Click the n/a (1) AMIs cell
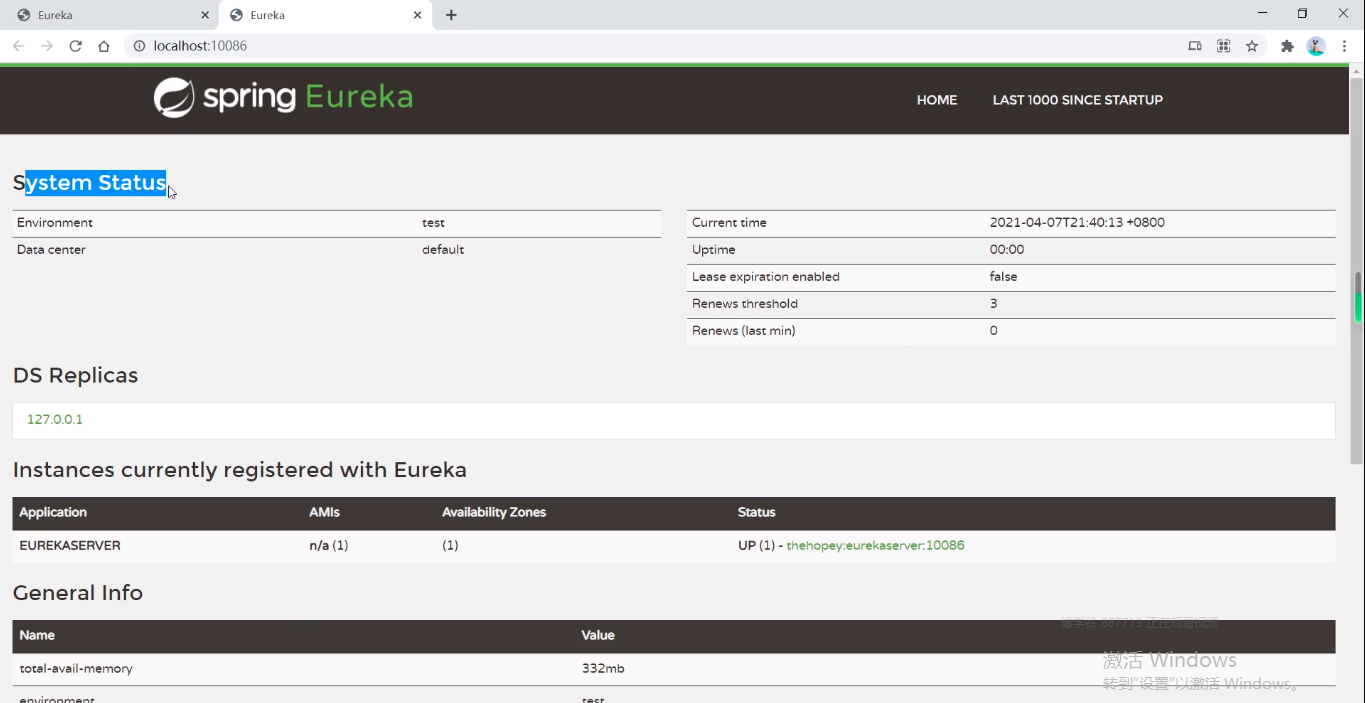This screenshot has width=1365, height=703. [x=329, y=546]
